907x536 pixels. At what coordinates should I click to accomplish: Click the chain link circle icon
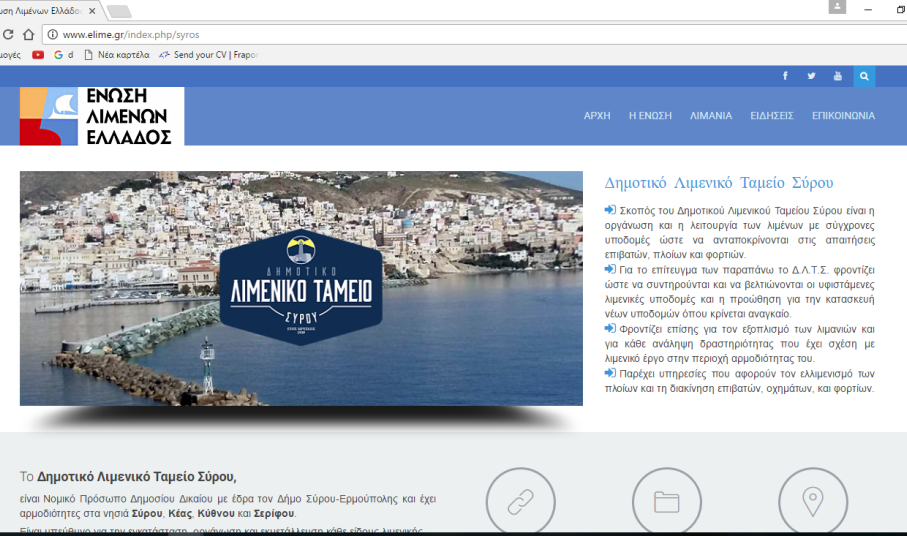[x=521, y=502]
